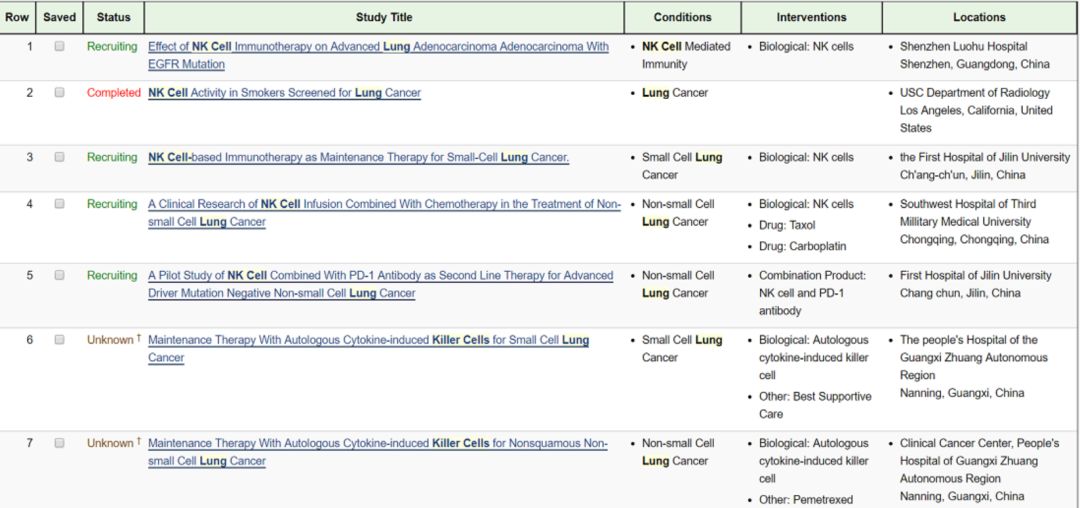The image size is (1080, 508).
Task: Open NK Cell Infusion Combined With Chemotherapy study
Action: tap(384, 204)
